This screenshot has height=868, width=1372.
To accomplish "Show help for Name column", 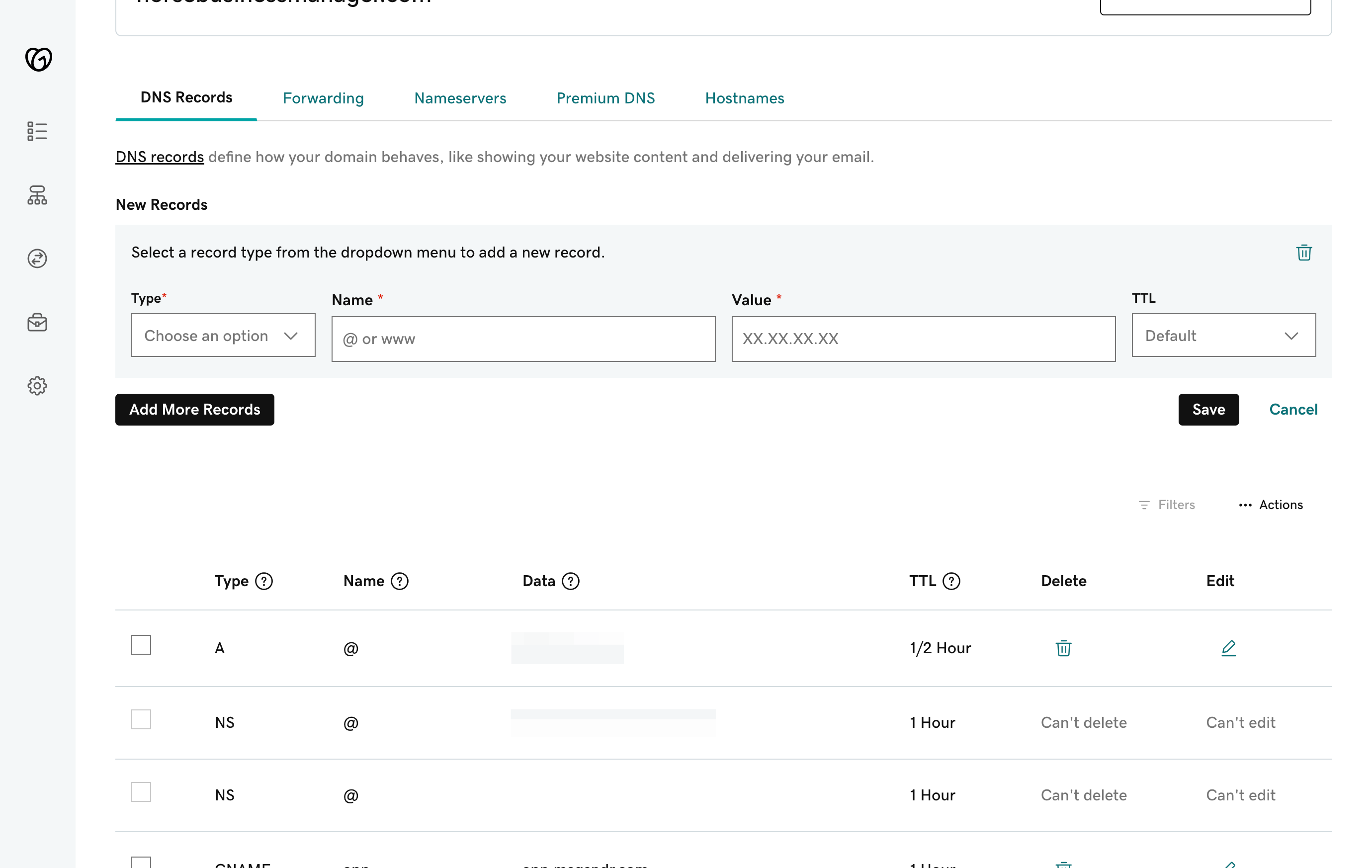I will coord(399,581).
